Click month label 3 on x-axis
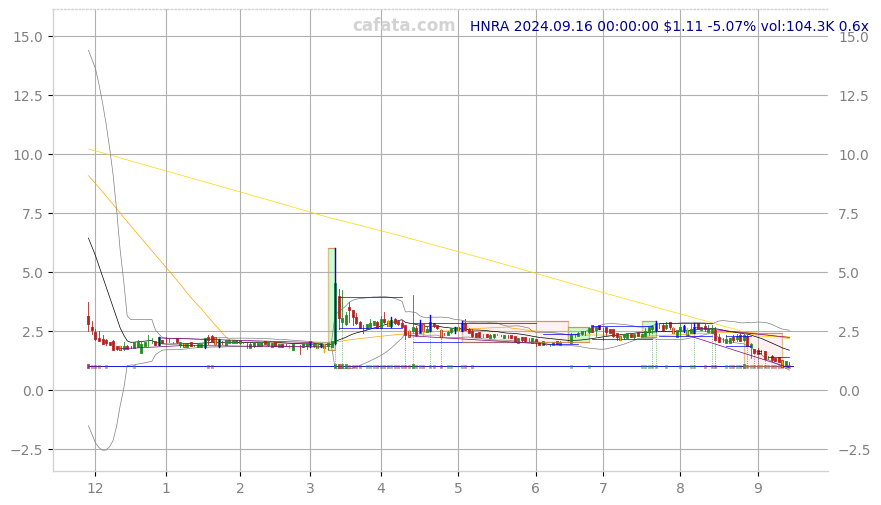Image resolution: width=881 pixels, height=505 pixels. [310, 488]
